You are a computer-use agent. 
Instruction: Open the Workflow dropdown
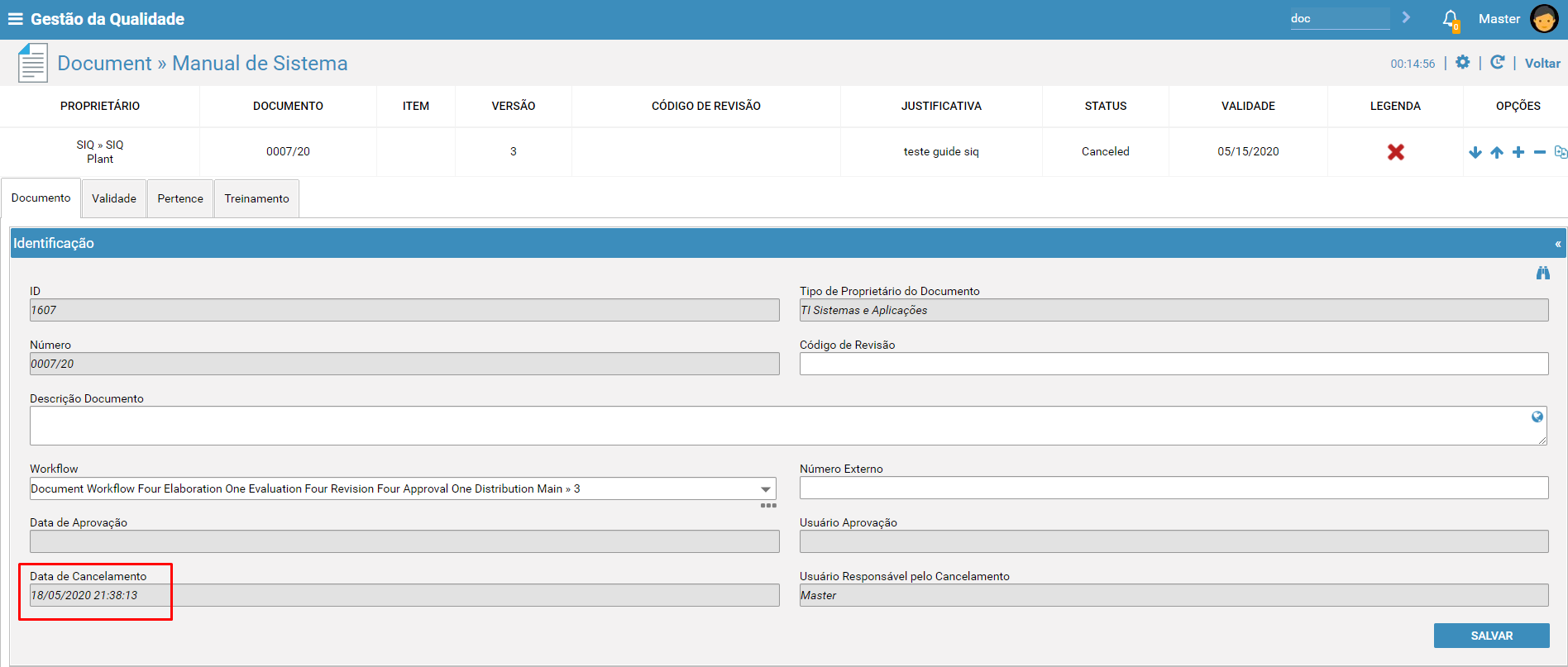pos(403,488)
